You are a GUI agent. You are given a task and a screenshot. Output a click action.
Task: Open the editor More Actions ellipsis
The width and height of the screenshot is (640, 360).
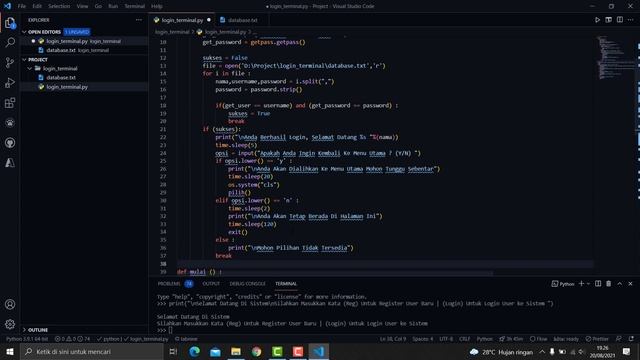631,20
